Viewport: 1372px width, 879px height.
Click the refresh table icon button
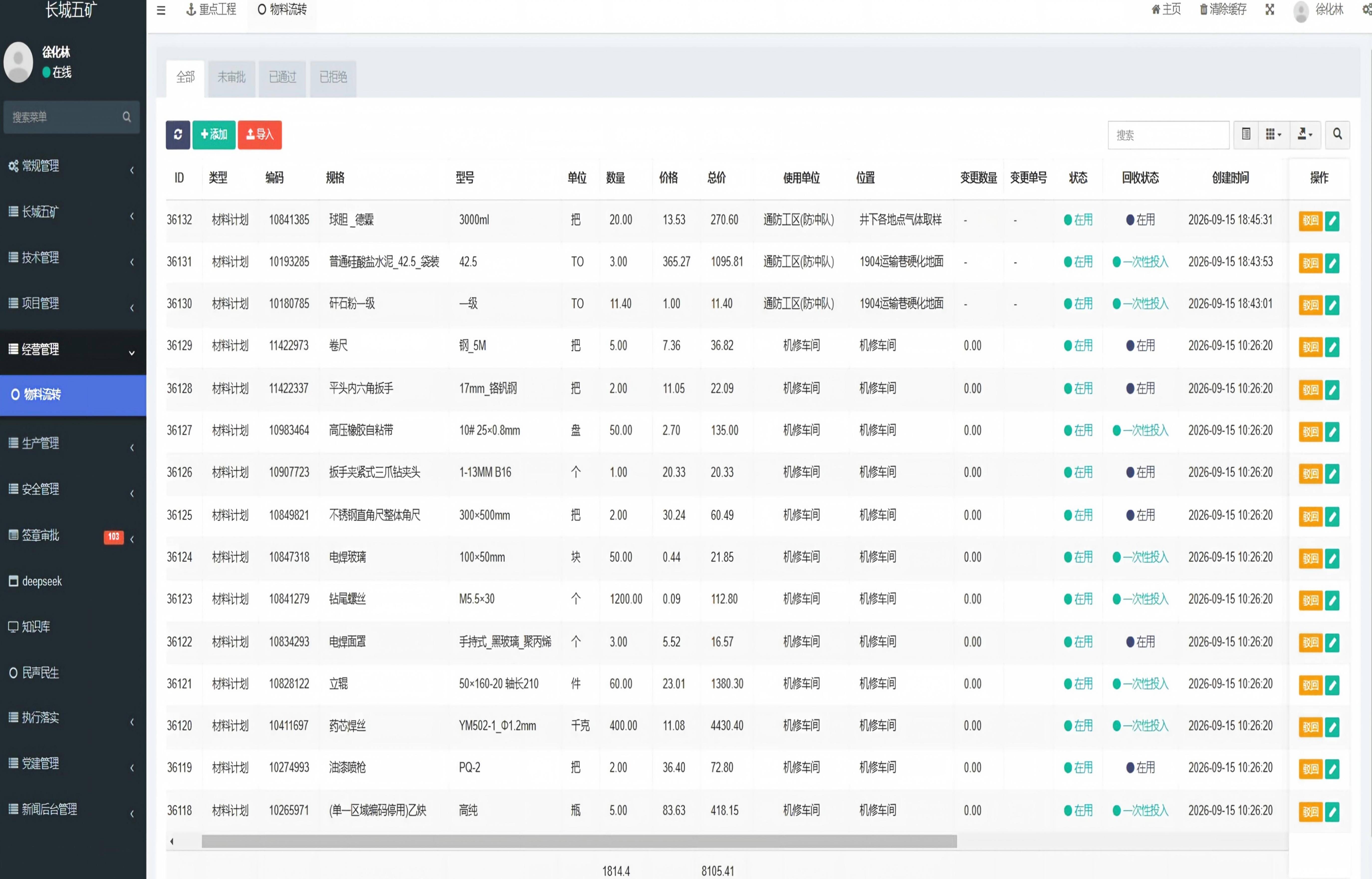(178, 135)
